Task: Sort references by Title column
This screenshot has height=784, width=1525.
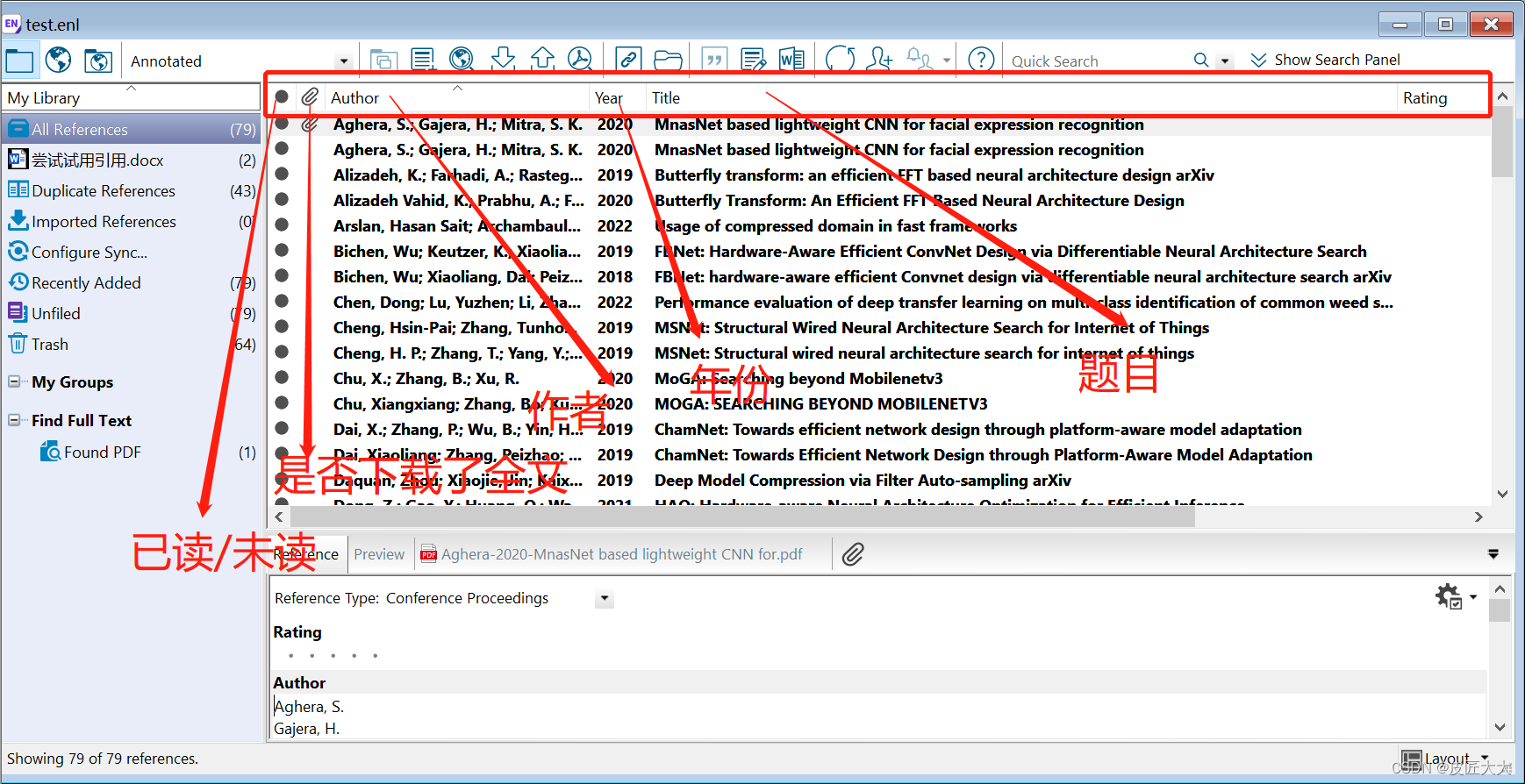Action: click(x=666, y=98)
